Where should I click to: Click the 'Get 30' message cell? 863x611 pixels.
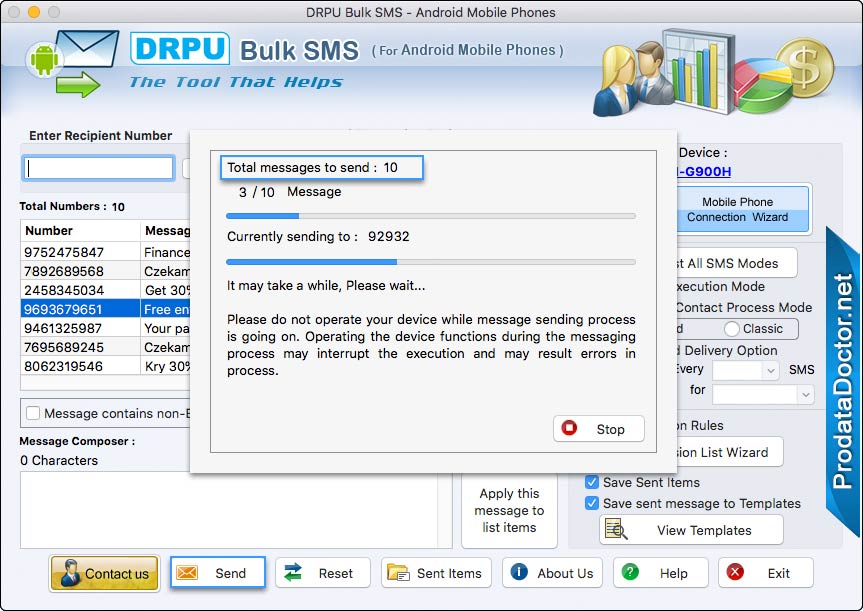166,290
